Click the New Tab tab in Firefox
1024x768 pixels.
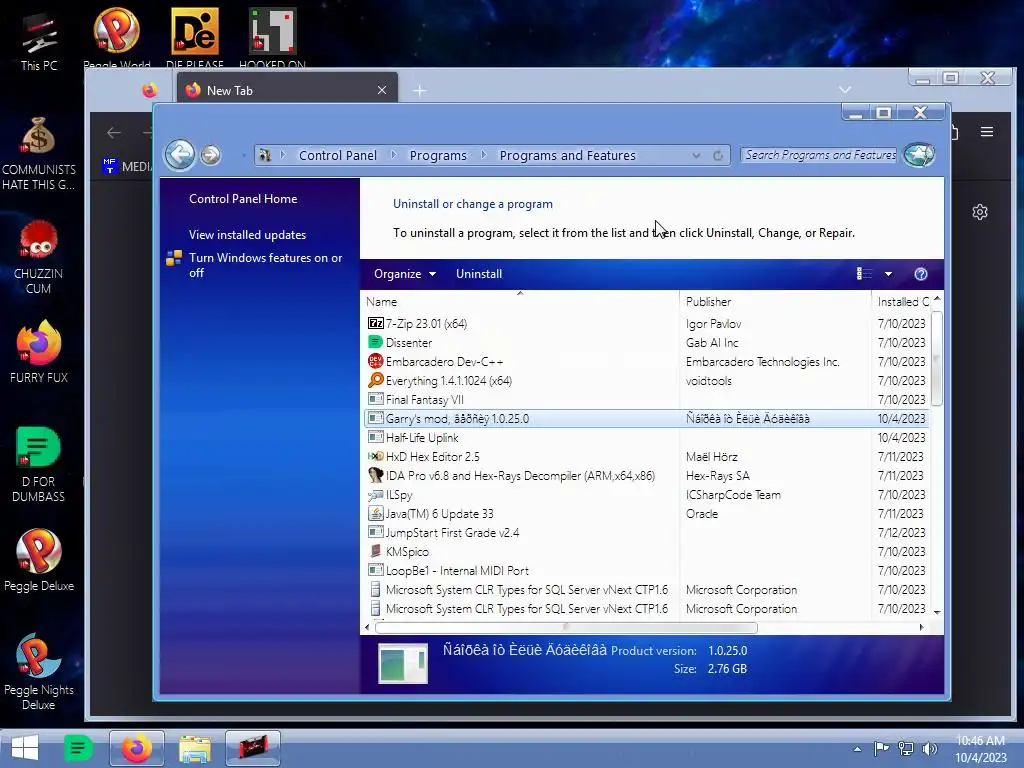(287, 90)
